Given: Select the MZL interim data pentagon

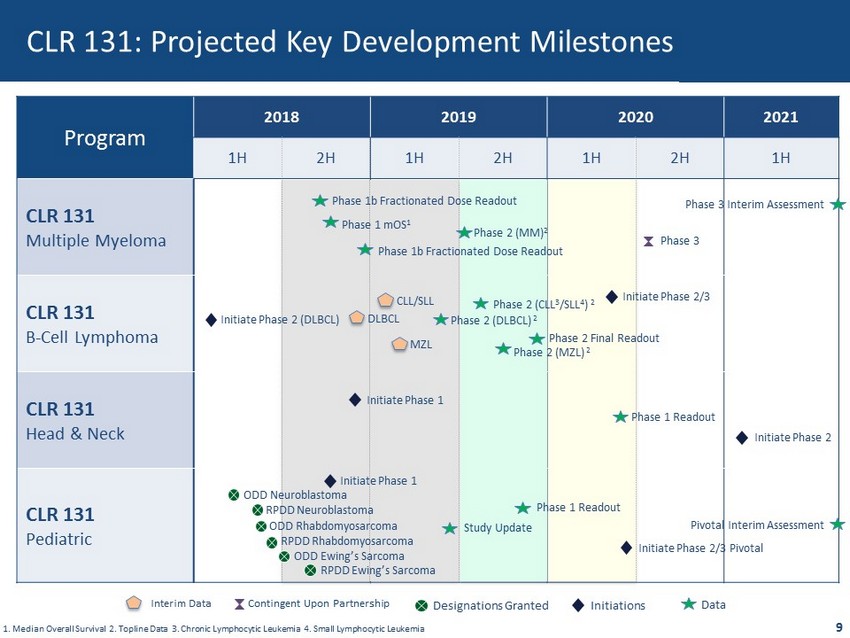Looking at the screenshot, I should pos(399,344).
